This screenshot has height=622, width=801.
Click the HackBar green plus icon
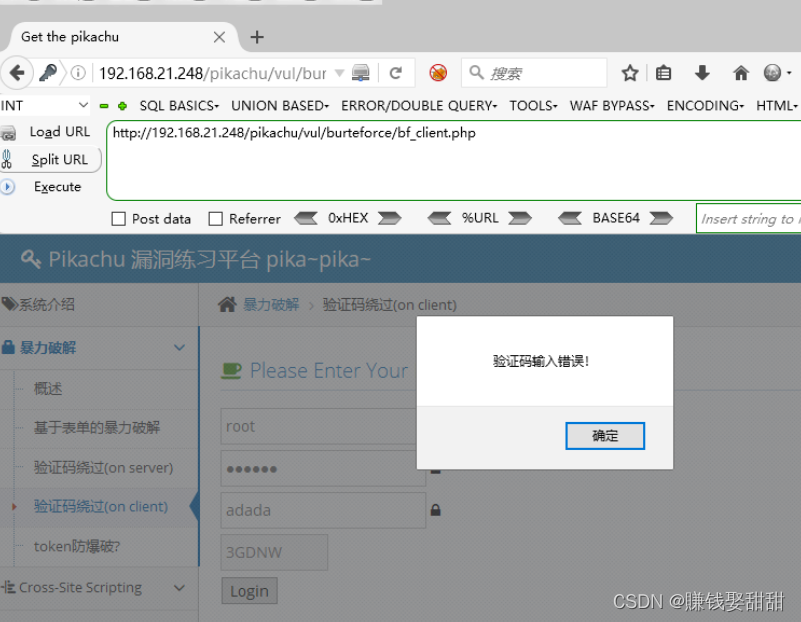point(122,106)
